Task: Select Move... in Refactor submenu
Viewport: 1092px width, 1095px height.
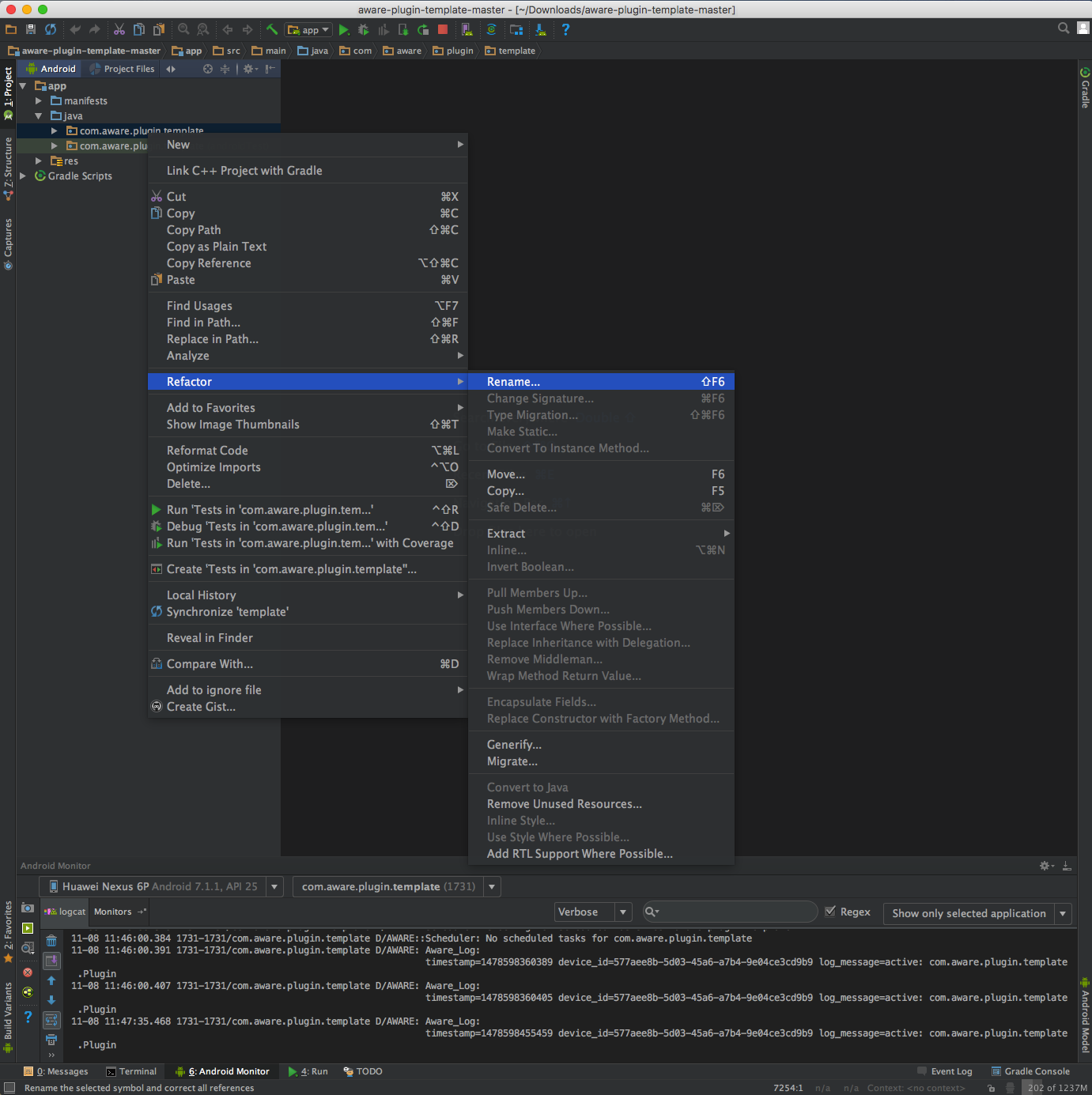Action: [601, 474]
